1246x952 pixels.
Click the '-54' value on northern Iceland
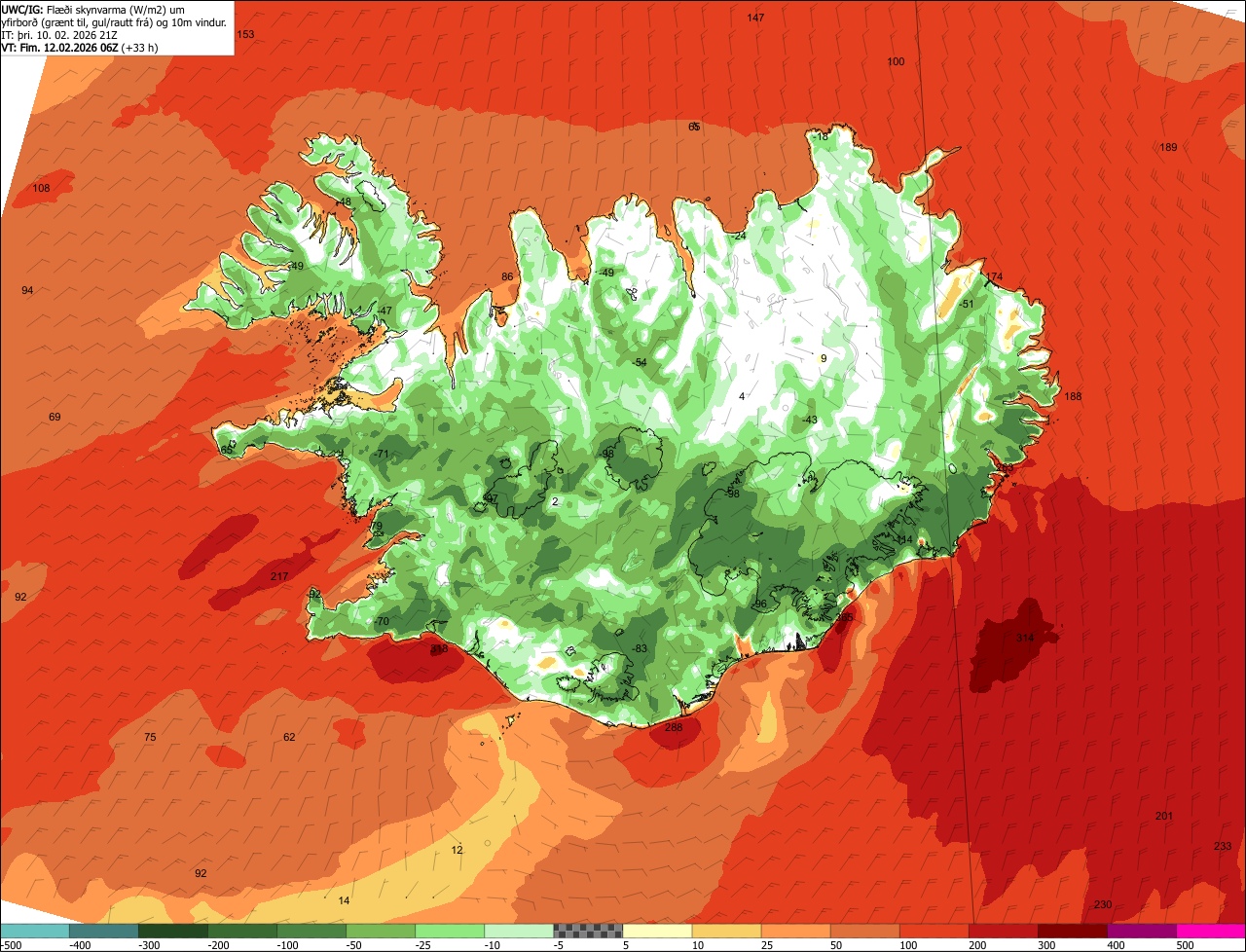coord(640,362)
